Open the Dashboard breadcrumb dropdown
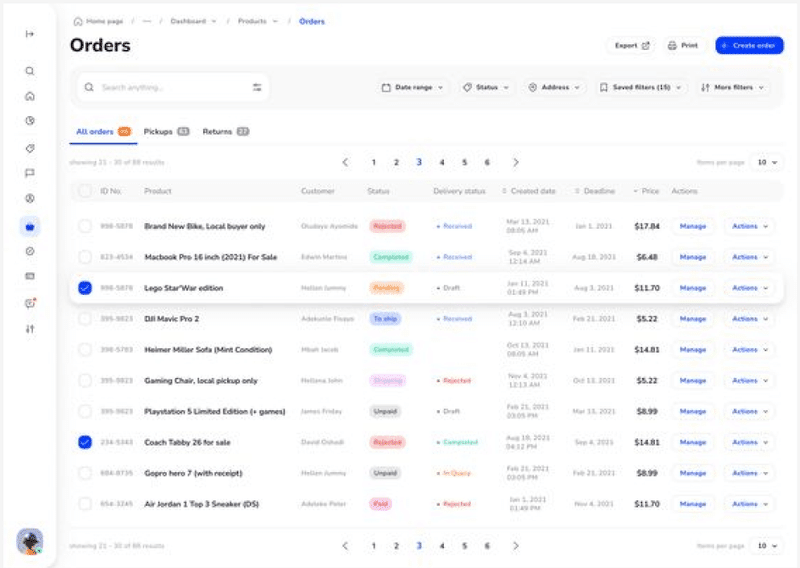The height and width of the screenshot is (568, 800). [193, 21]
